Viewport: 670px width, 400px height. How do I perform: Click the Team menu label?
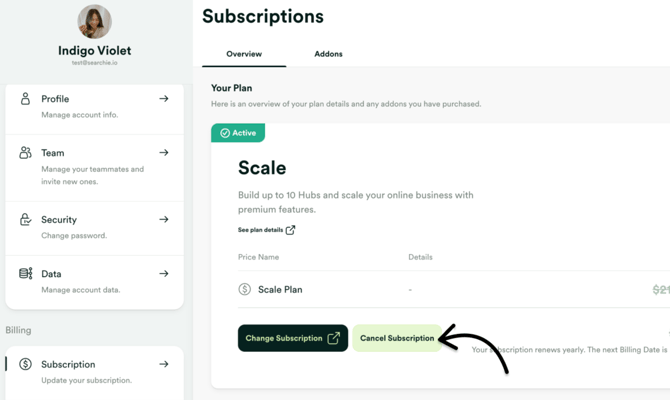pyautogui.click(x=53, y=153)
